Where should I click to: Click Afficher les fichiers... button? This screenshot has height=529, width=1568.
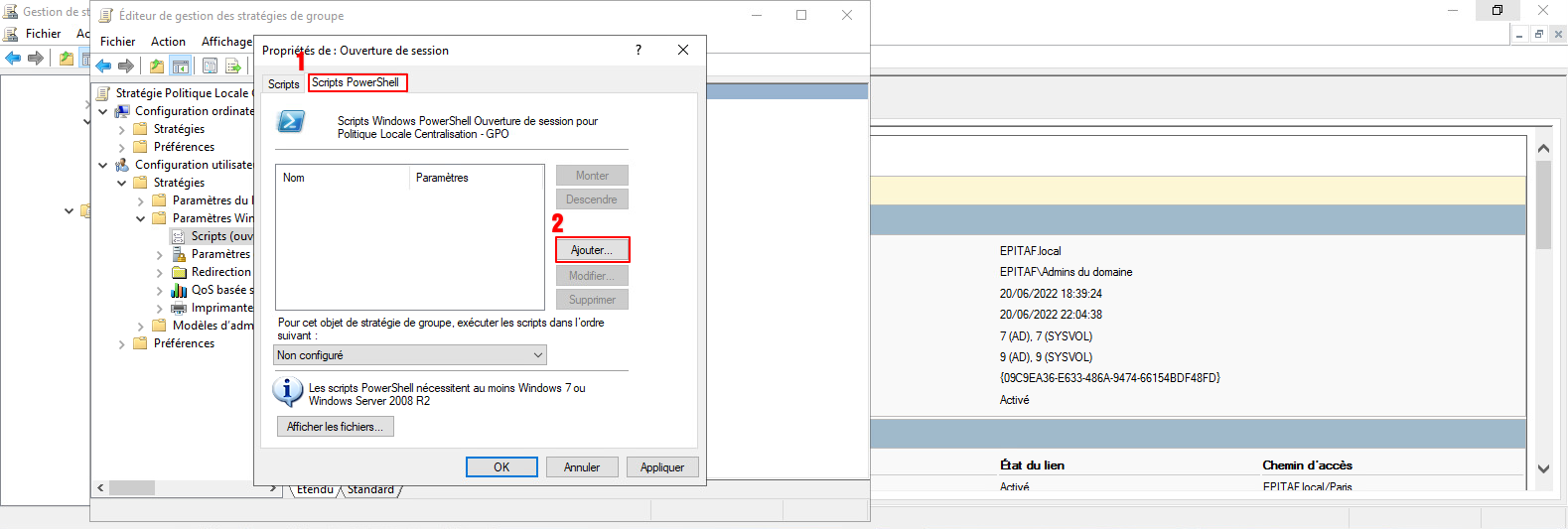pyautogui.click(x=335, y=427)
